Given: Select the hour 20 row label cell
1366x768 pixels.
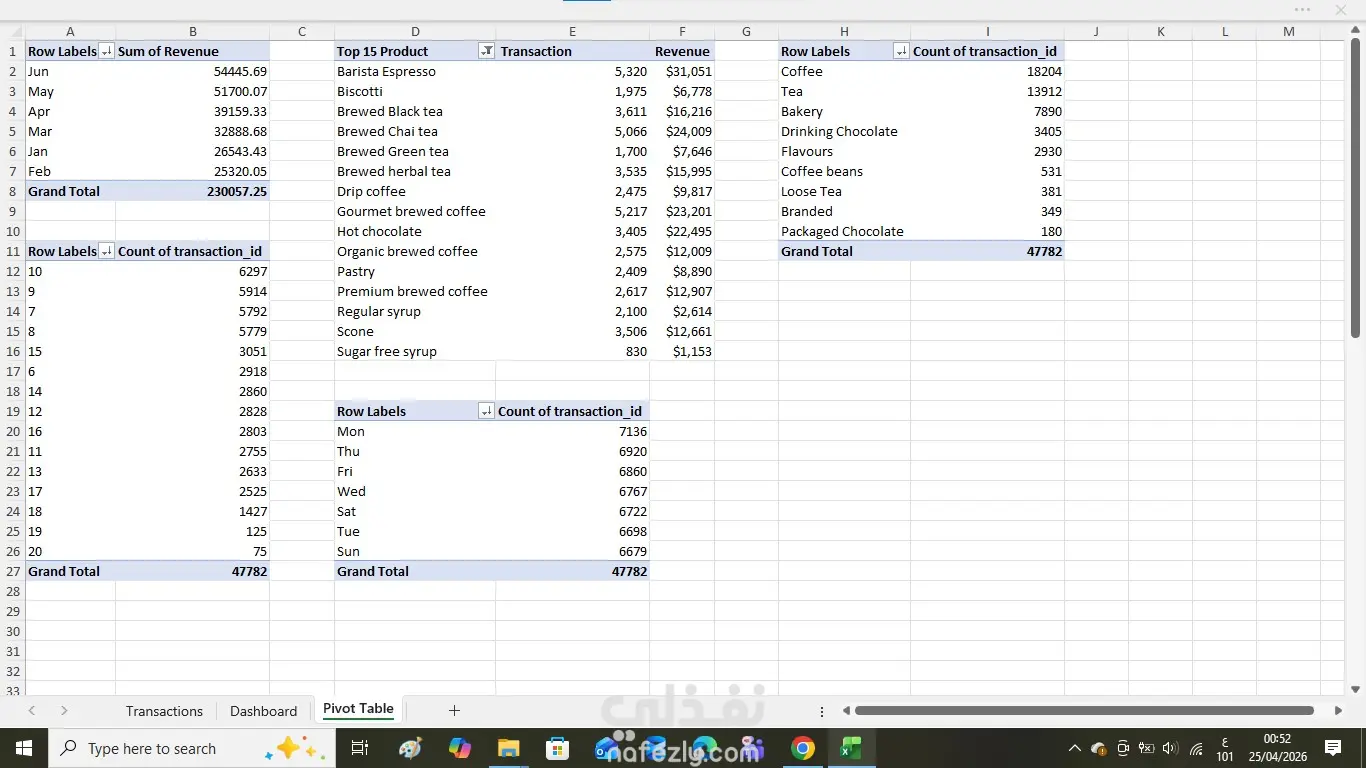Looking at the screenshot, I should (x=70, y=551).
